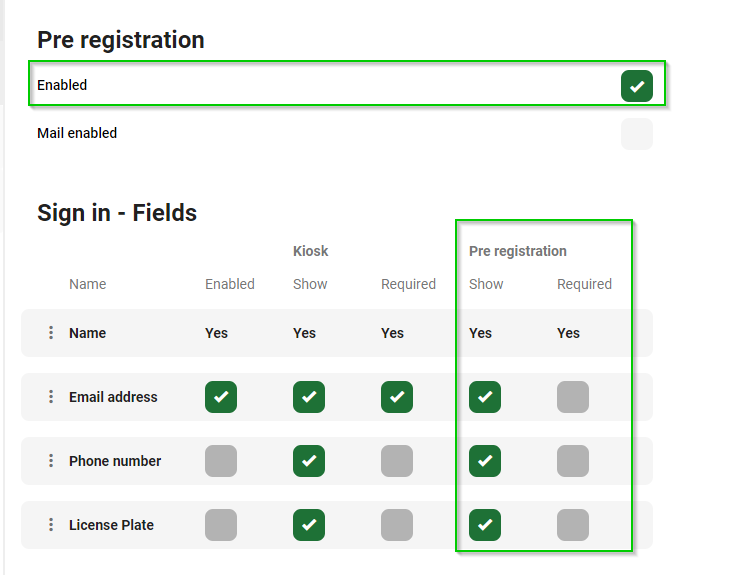
Task: Uncheck License Plate Kiosk Show checkbox
Action: point(309,525)
